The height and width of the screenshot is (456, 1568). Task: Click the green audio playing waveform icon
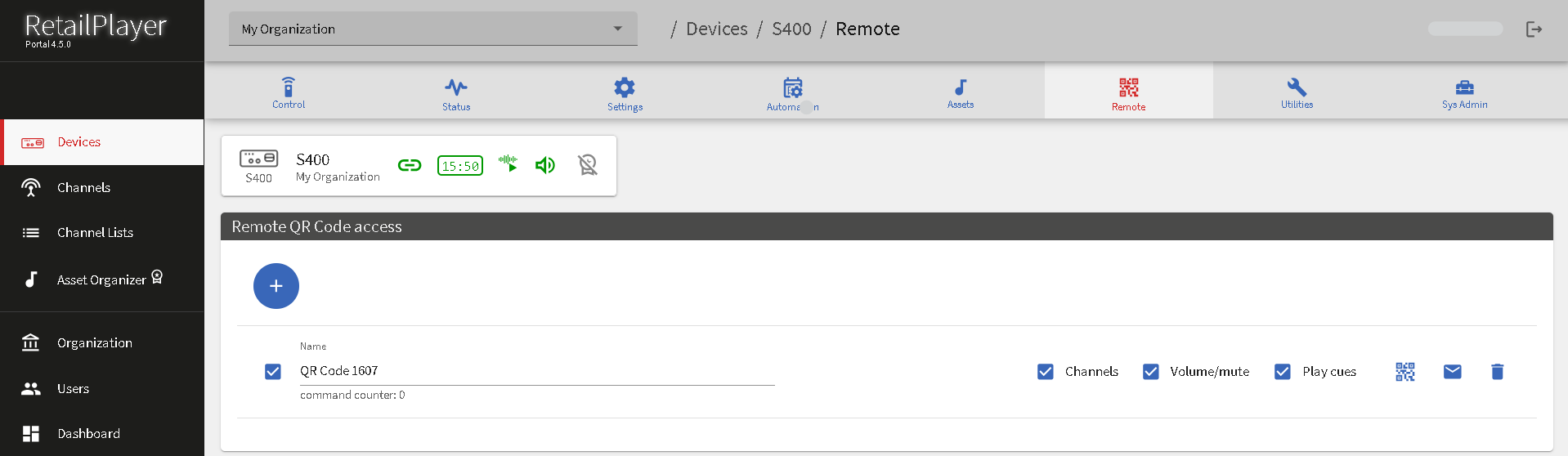[x=508, y=163]
